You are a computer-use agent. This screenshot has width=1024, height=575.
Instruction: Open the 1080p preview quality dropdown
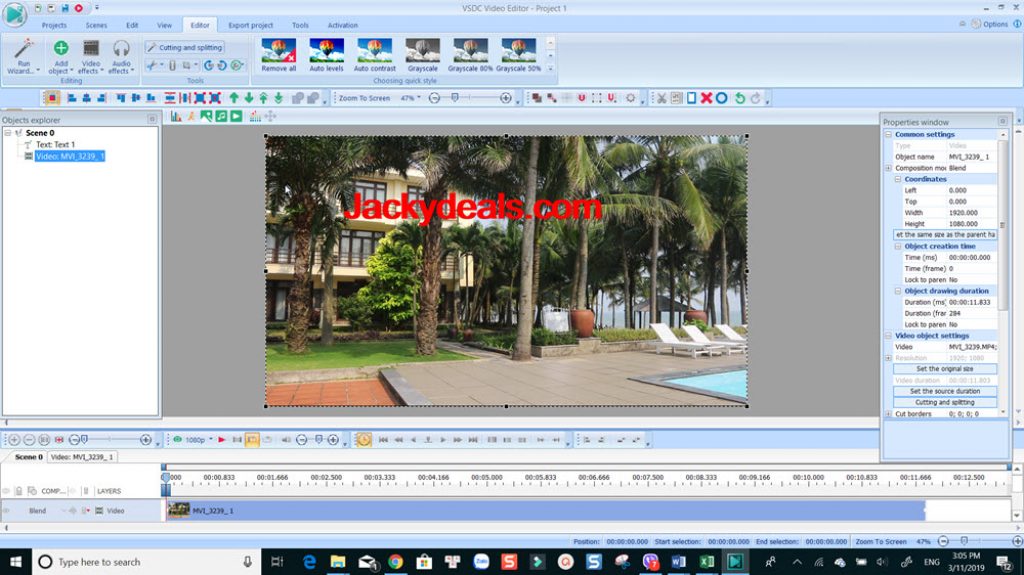[211, 439]
